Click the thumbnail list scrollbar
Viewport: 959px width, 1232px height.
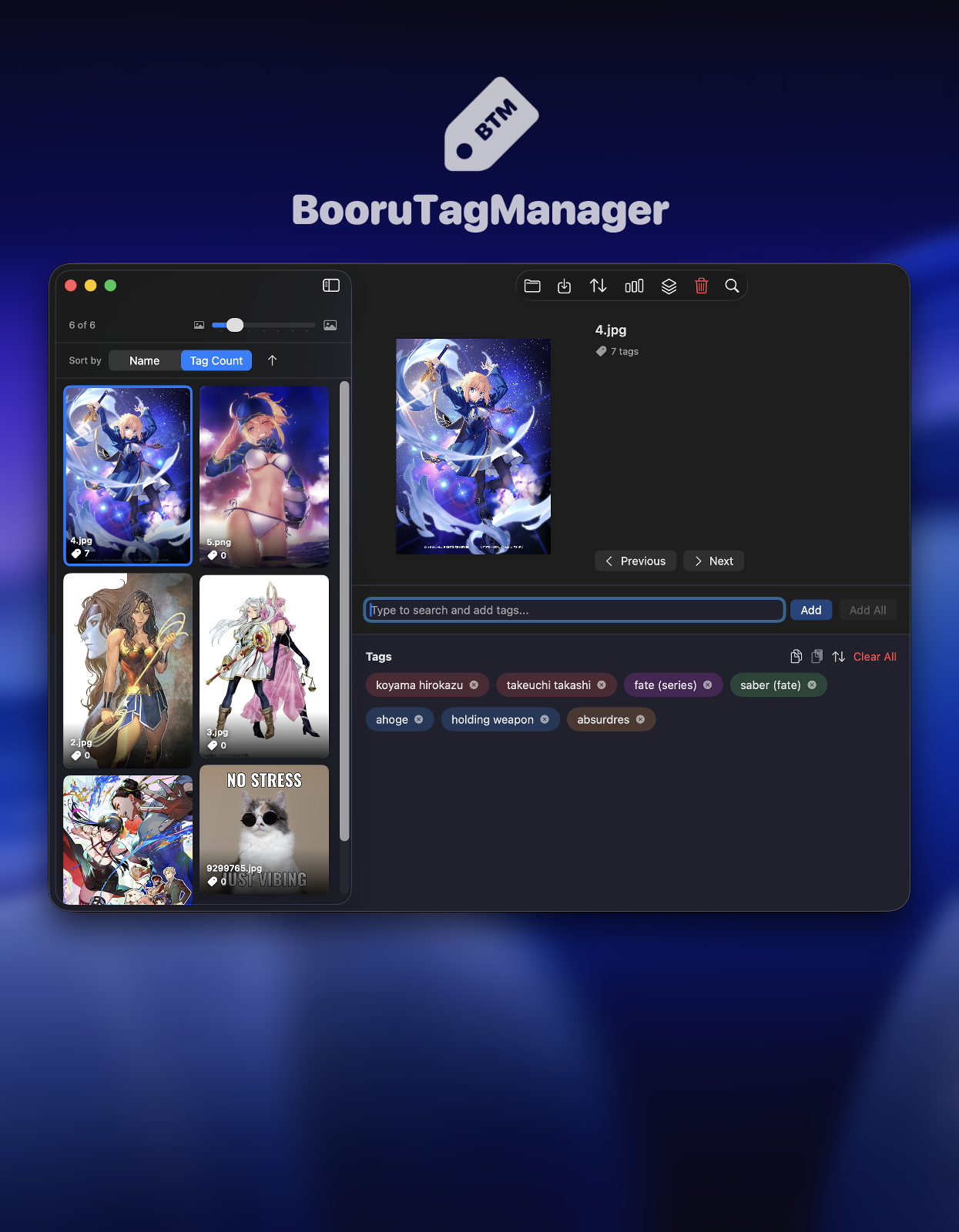pos(344,611)
